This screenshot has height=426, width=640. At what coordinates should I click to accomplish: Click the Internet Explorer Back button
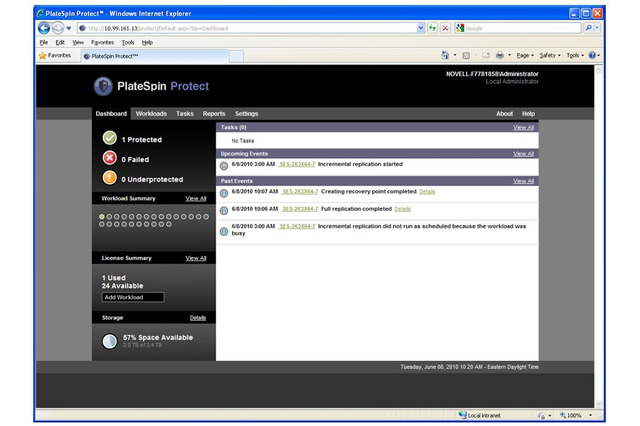coord(44,28)
